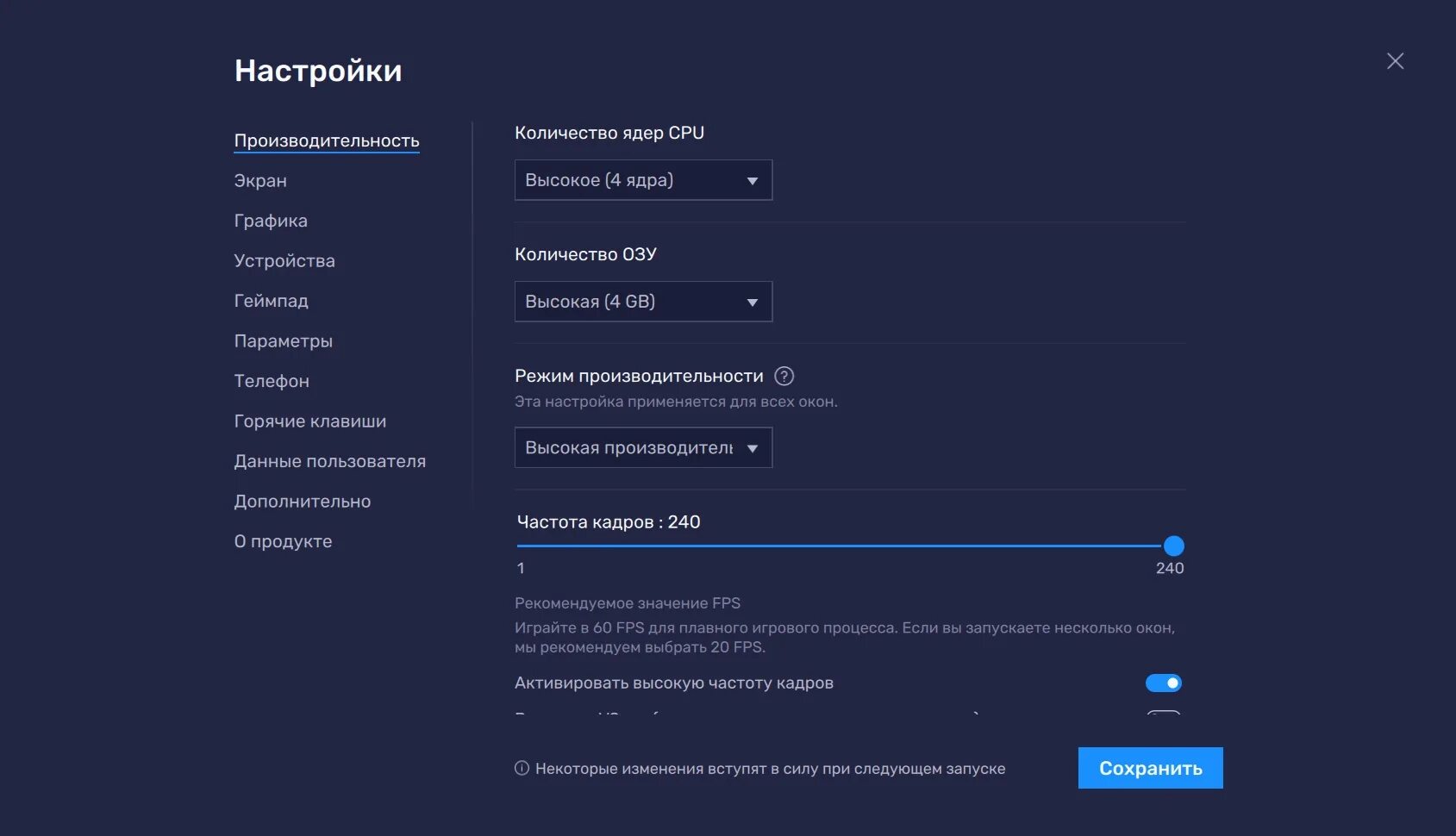Viewport: 1456px width, 836px height.
Task: Click the info icon beside restart notice
Action: click(522, 768)
